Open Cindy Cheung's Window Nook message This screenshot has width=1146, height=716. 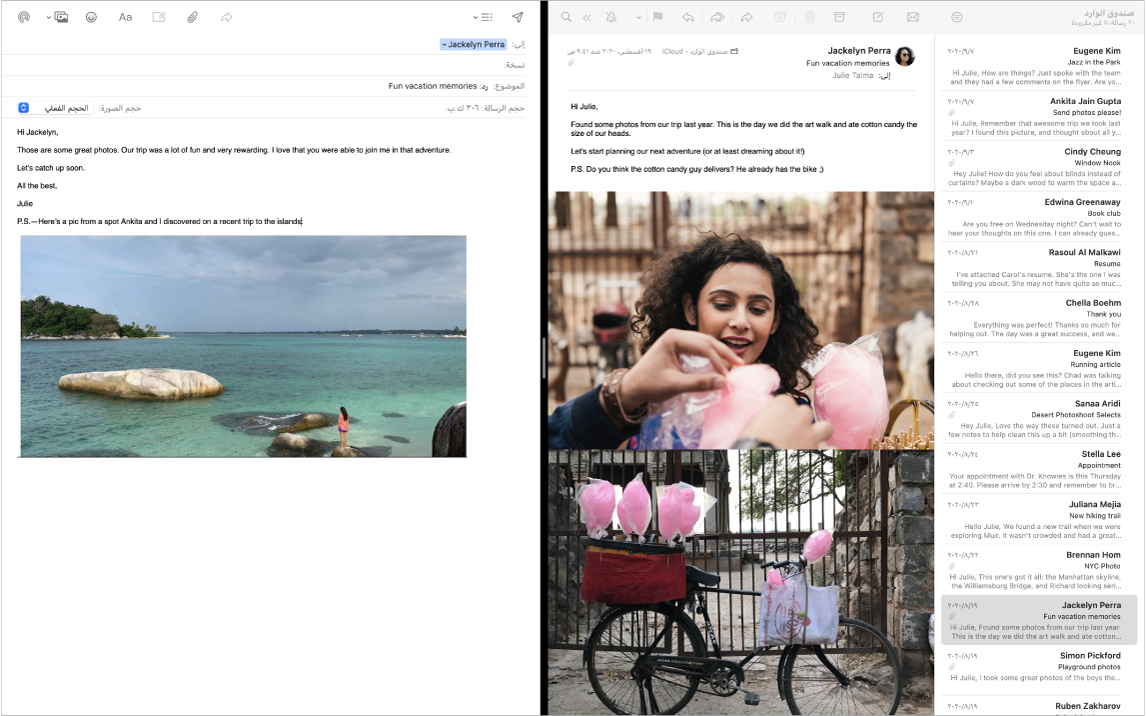click(x=1039, y=167)
